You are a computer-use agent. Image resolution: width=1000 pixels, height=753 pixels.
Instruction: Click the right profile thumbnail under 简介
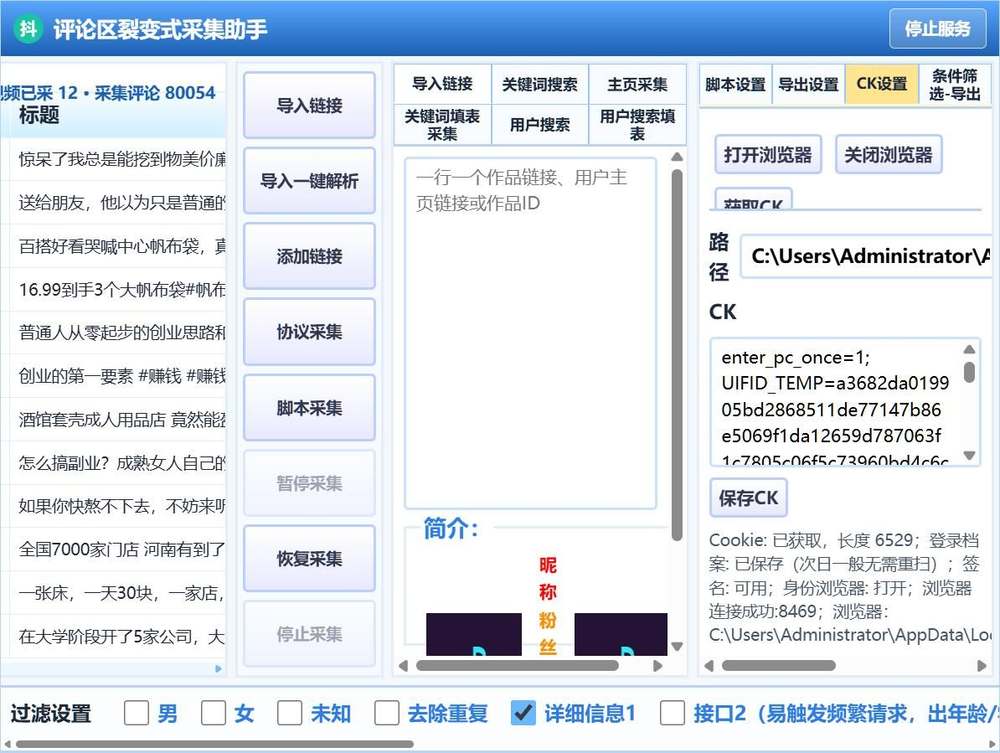(x=621, y=634)
